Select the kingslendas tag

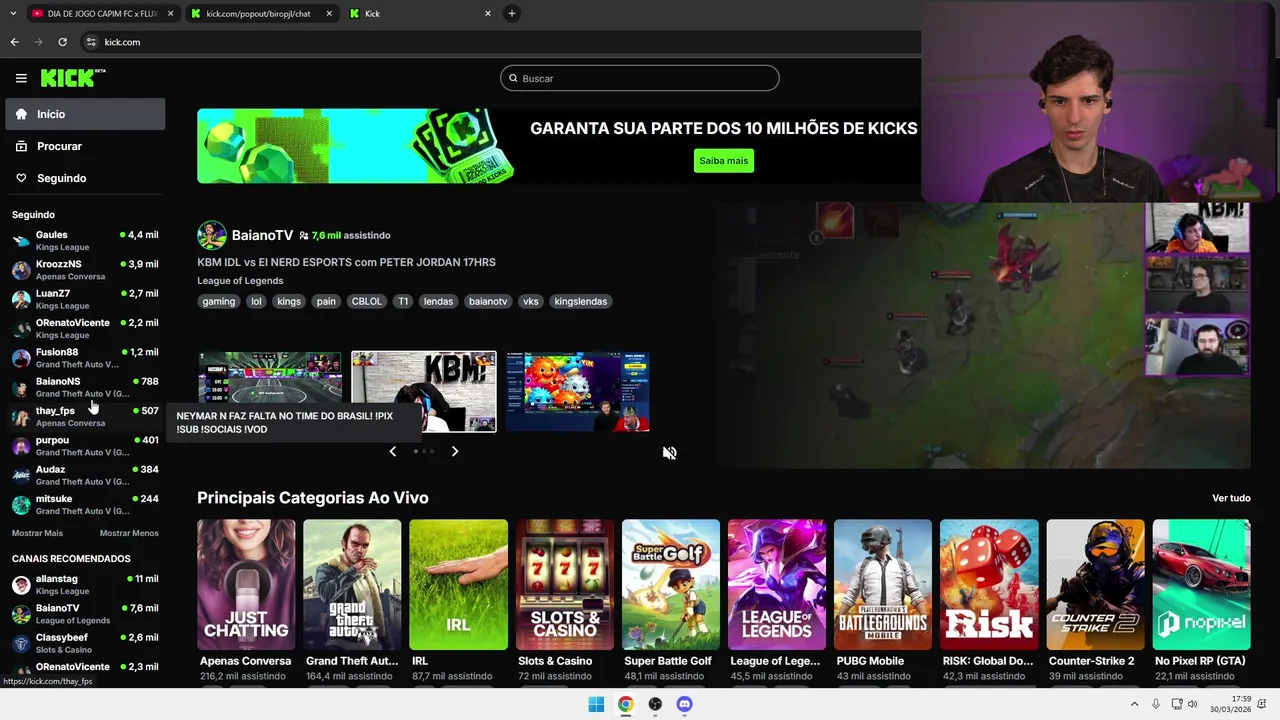(580, 301)
